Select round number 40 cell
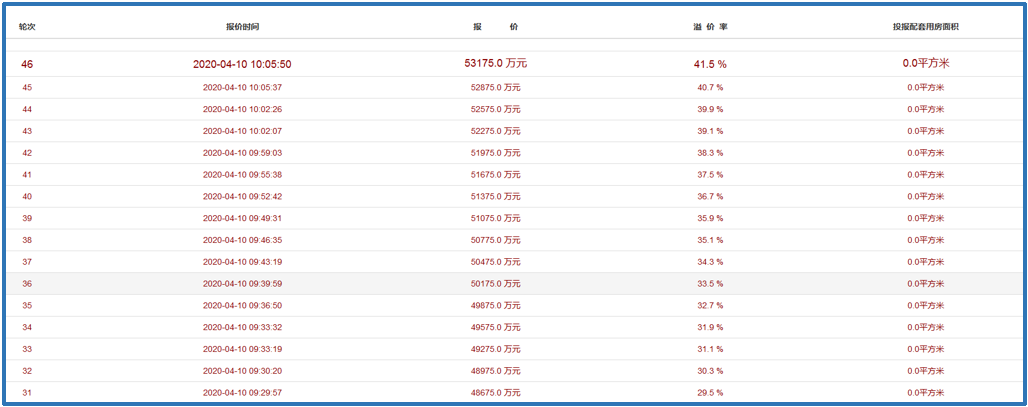Viewport: 1028px width, 407px height. pyautogui.click(x=27, y=196)
